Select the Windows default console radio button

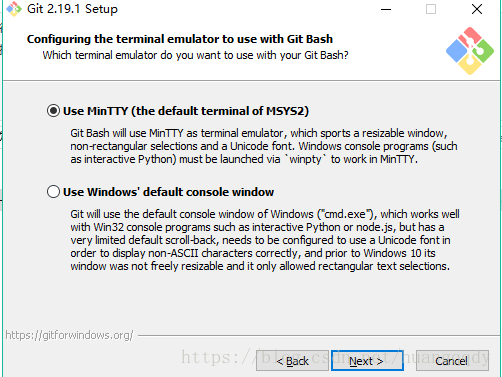click(x=53, y=192)
